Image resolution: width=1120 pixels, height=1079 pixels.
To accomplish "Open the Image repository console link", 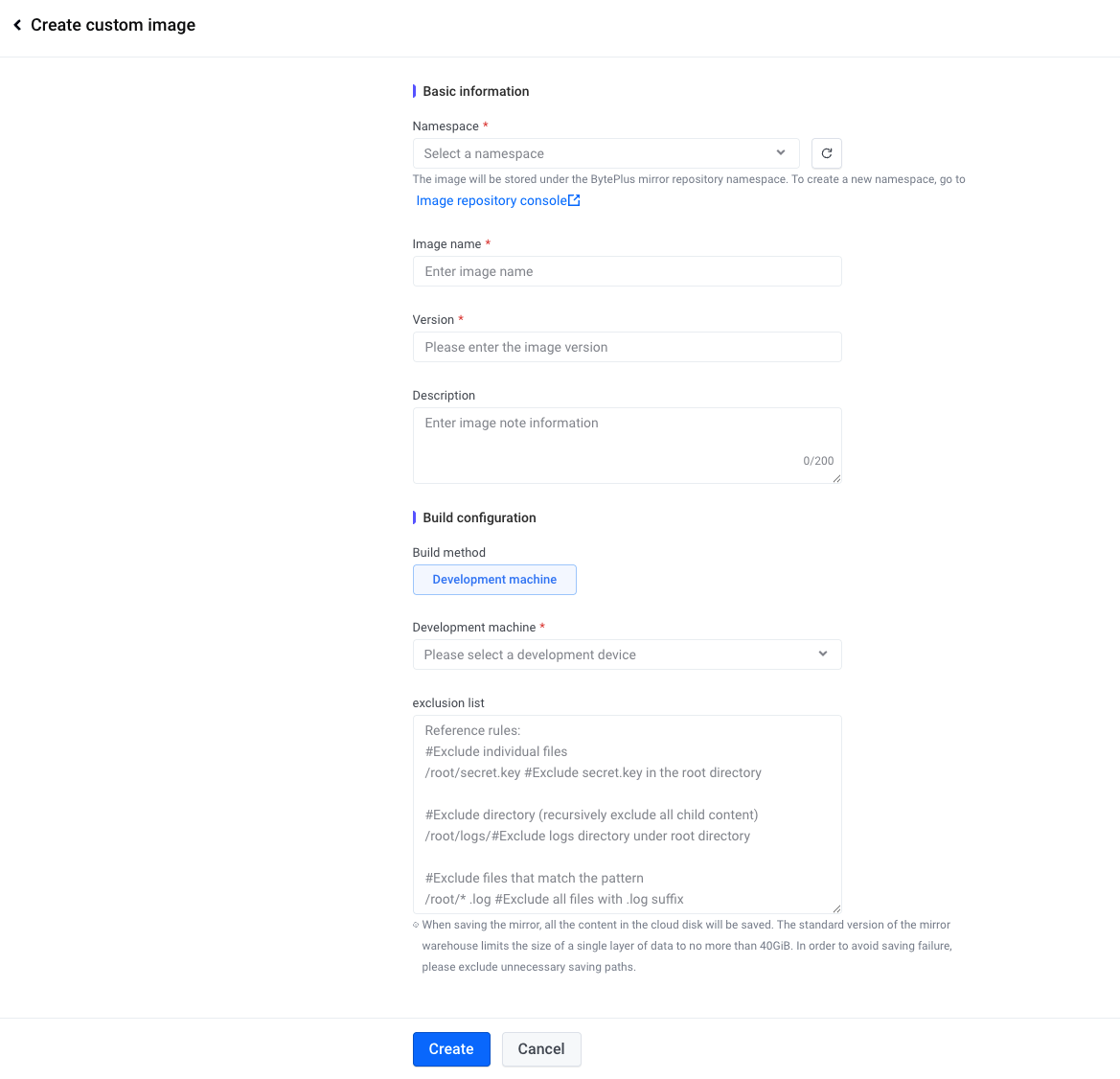I will (491, 200).
